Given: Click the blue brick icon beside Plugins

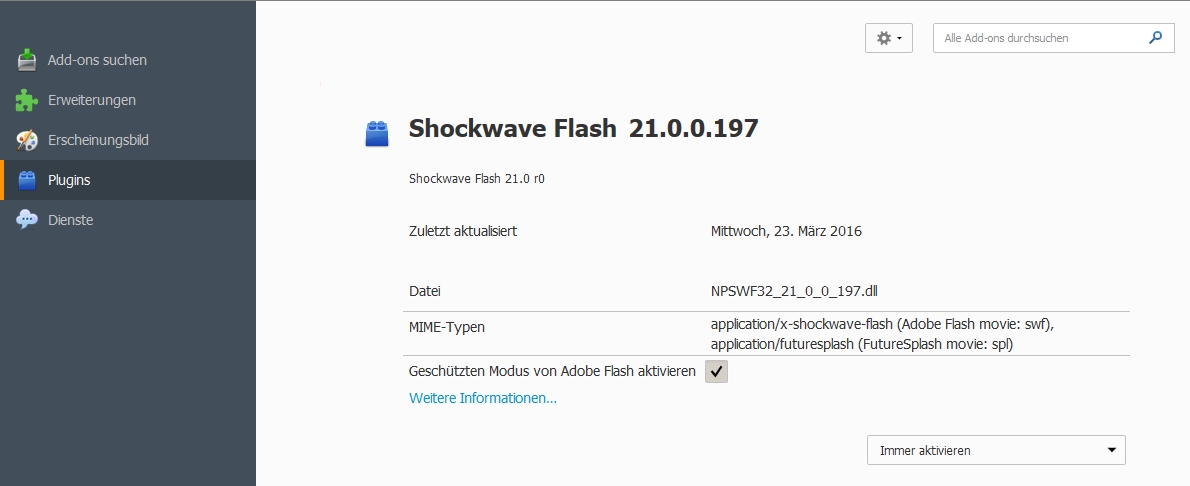Looking at the screenshot, I should 28,180.
